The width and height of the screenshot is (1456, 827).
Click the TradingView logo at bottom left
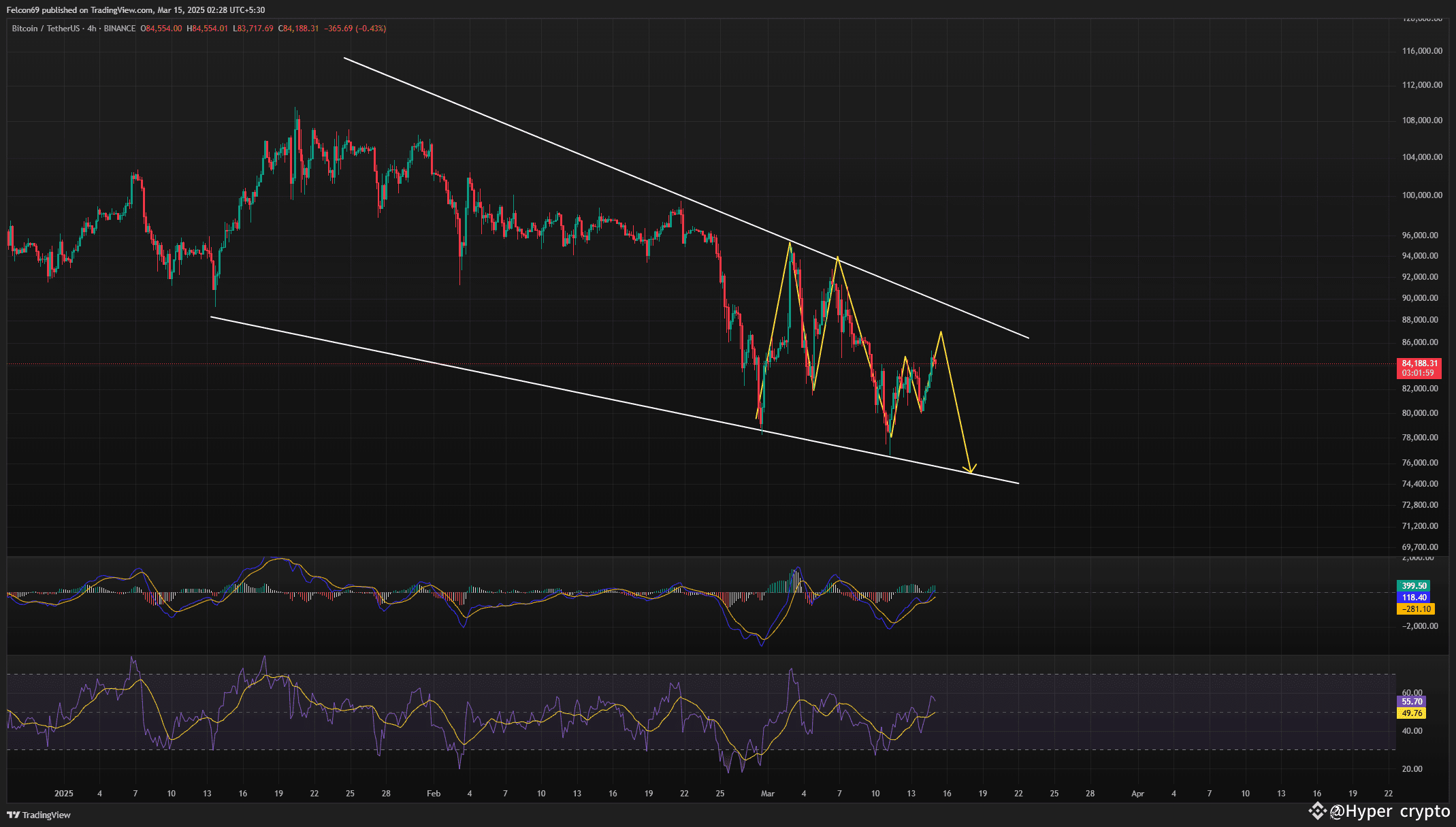39,815
